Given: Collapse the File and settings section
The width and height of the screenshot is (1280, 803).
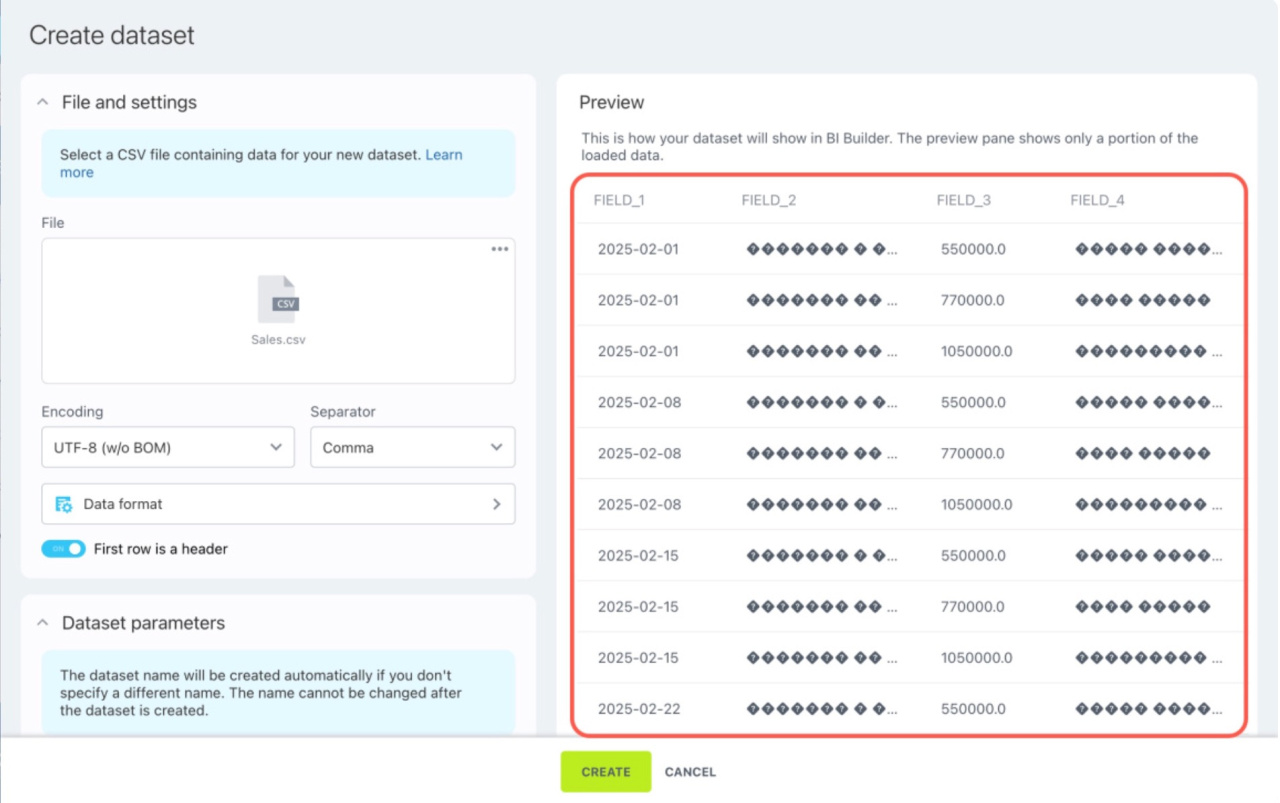Looking at the screenshot, I should click(43, 102).
